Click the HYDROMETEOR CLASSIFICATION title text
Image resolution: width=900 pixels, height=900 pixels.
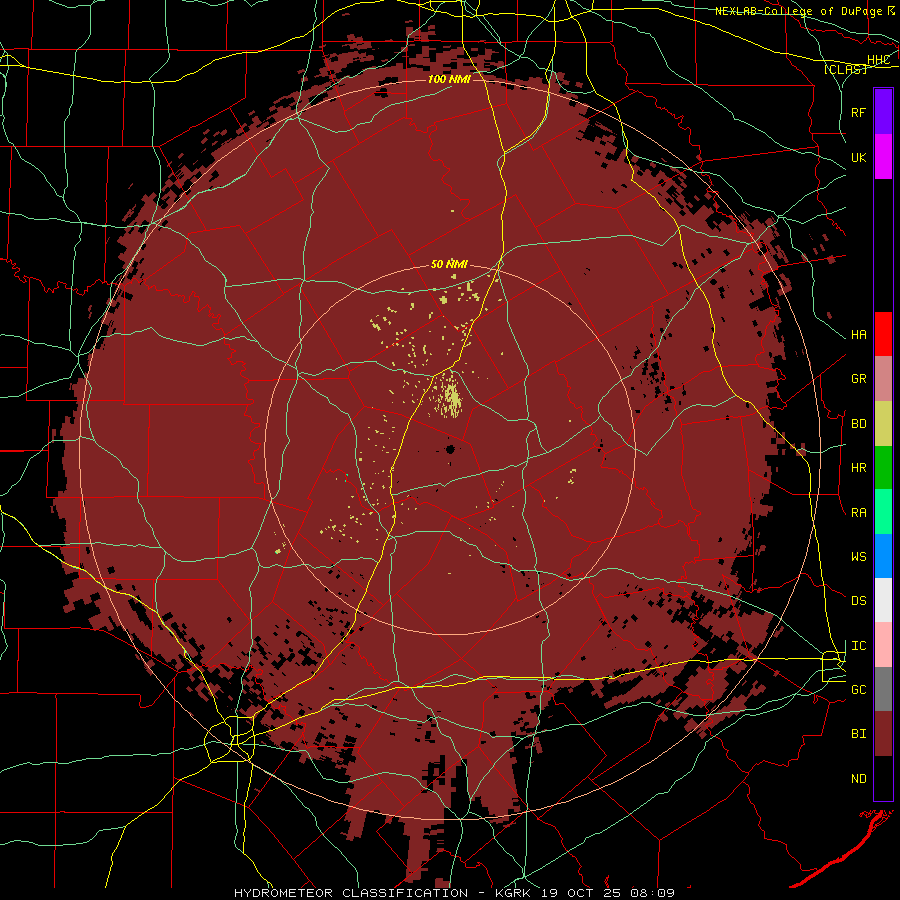point(350,893)
